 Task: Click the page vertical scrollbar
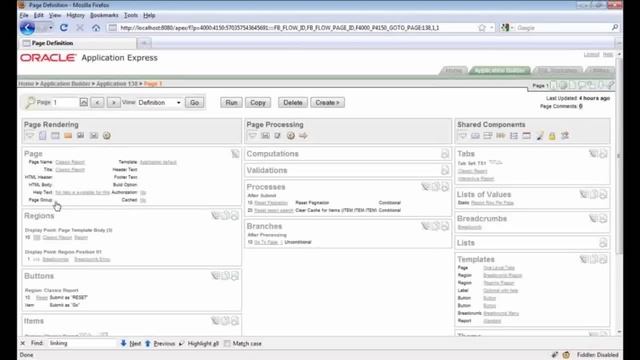click(x=619, y=155)
